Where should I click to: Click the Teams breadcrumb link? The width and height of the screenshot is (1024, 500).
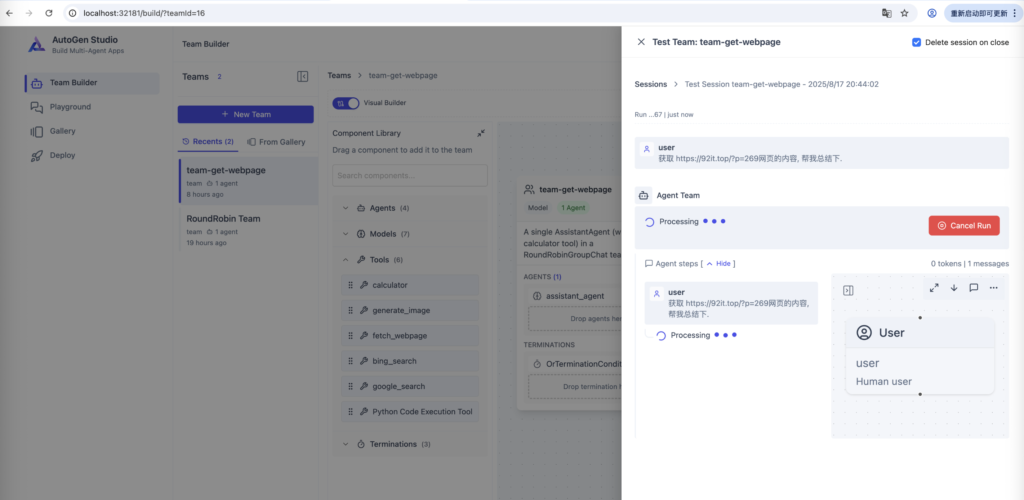pos(339,76)
